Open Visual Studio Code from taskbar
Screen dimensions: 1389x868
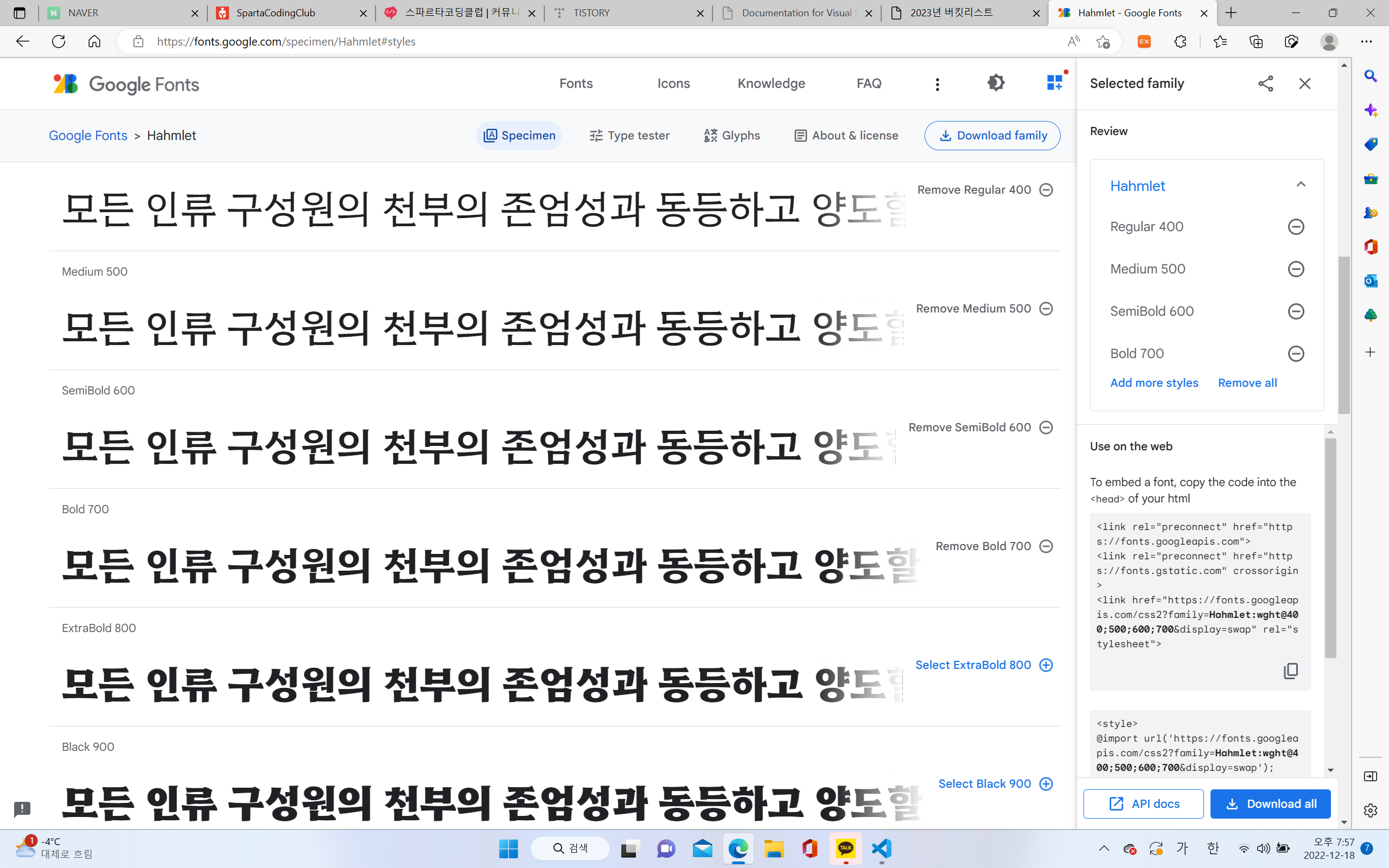[881, 848]
